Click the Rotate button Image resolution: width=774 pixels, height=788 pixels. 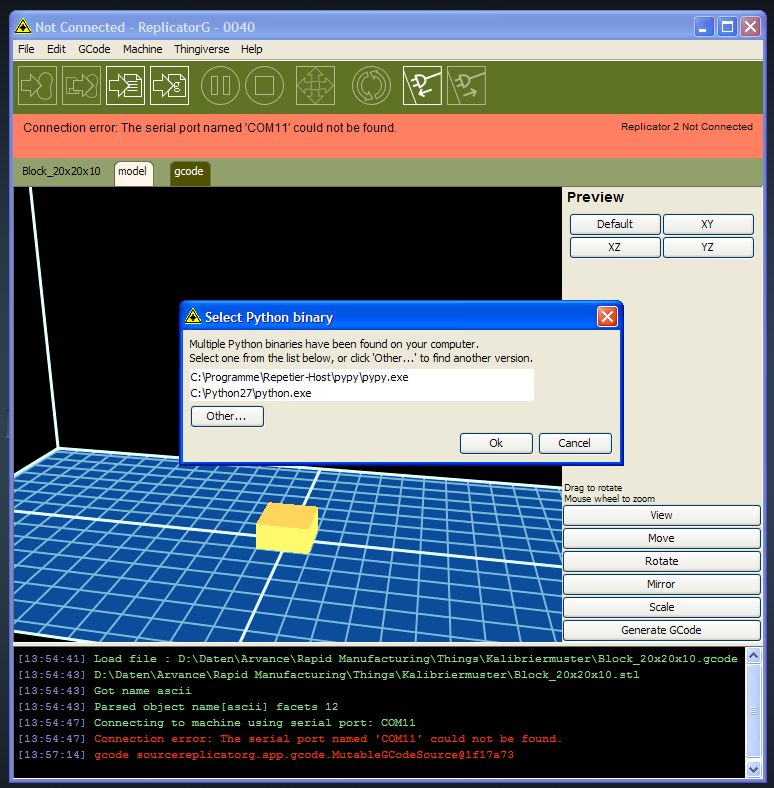pos(661,561)
